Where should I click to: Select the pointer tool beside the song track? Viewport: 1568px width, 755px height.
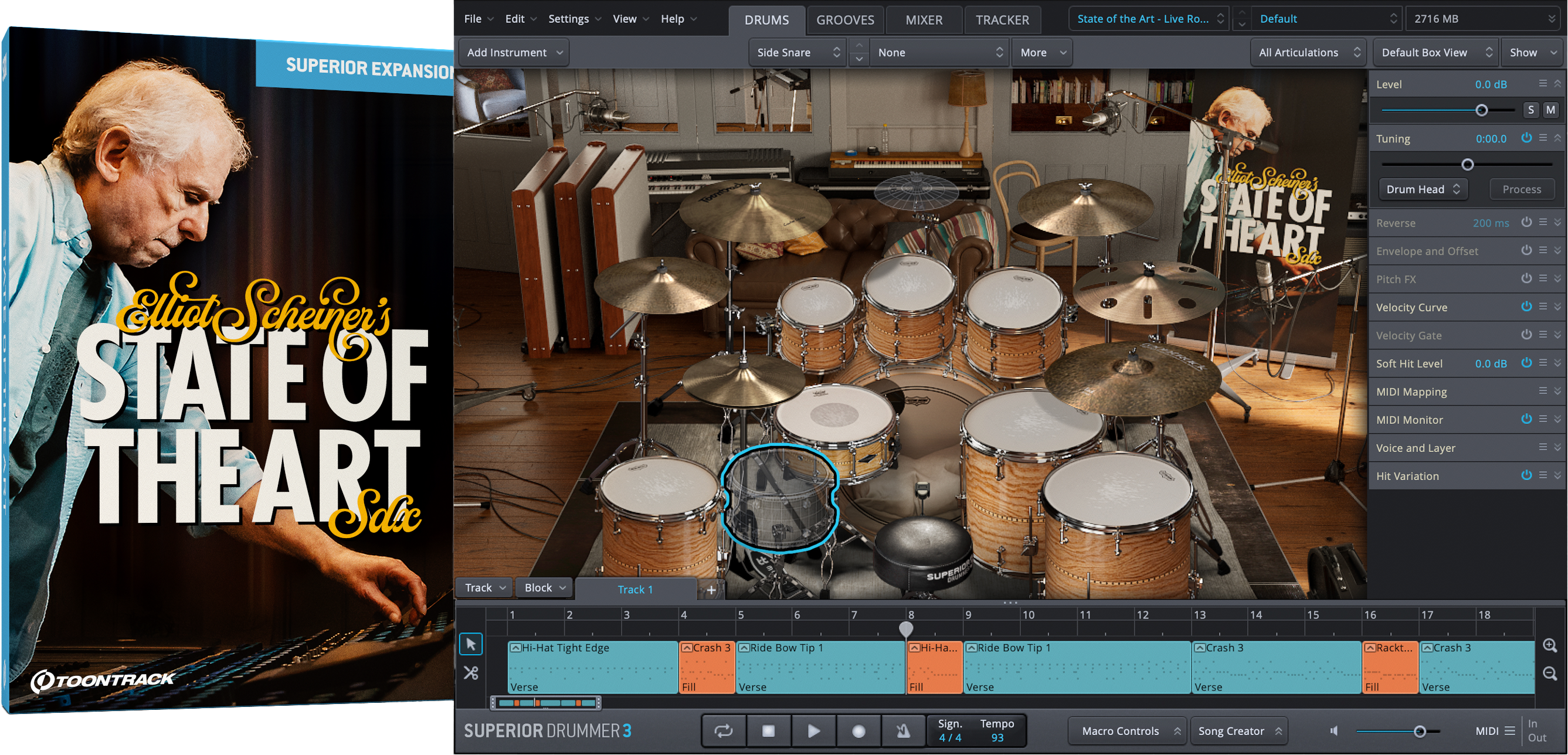[x=470, y=644]
